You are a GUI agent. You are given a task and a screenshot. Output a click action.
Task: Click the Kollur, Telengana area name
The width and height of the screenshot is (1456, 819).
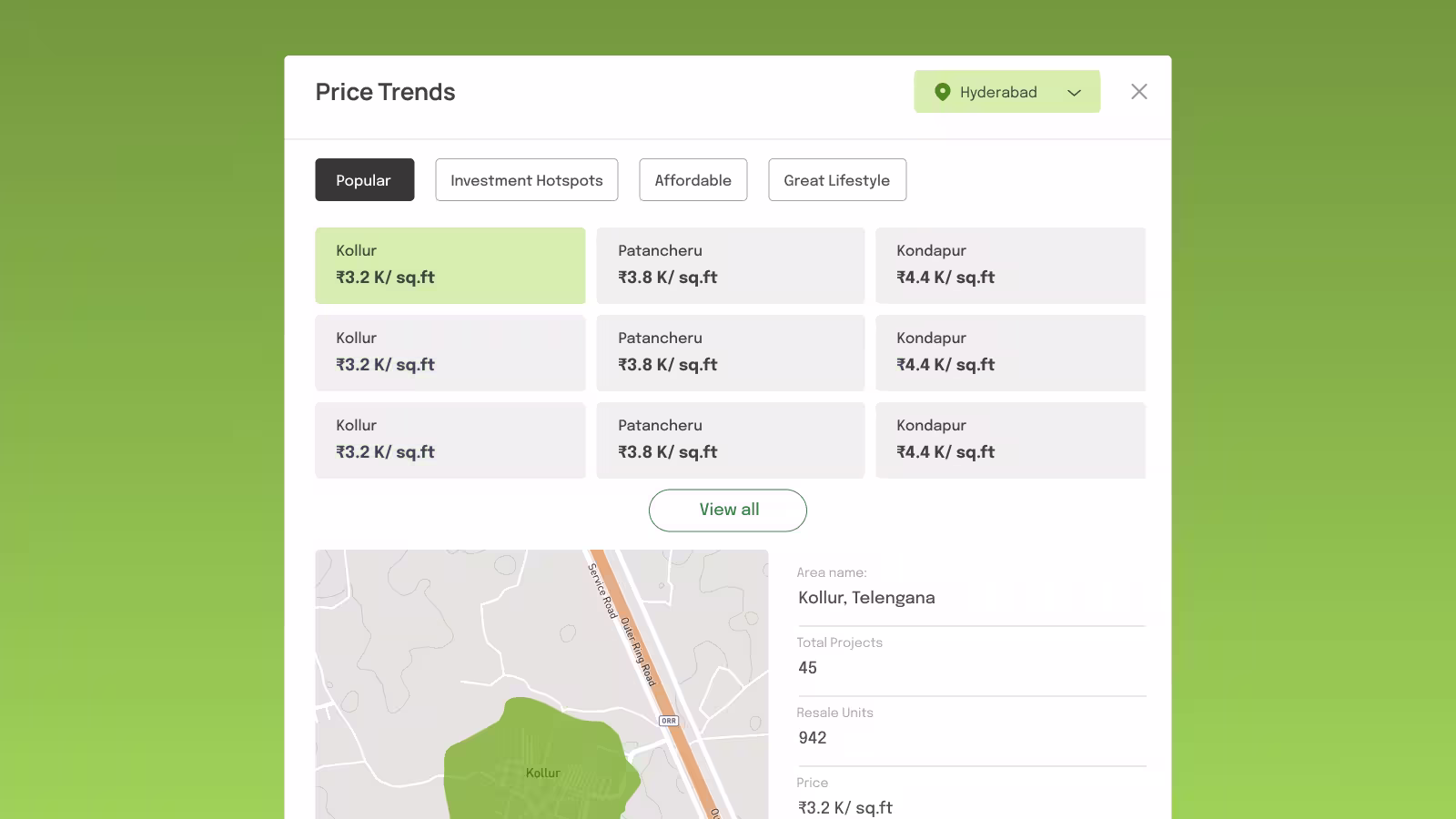[x=866, y=598]
